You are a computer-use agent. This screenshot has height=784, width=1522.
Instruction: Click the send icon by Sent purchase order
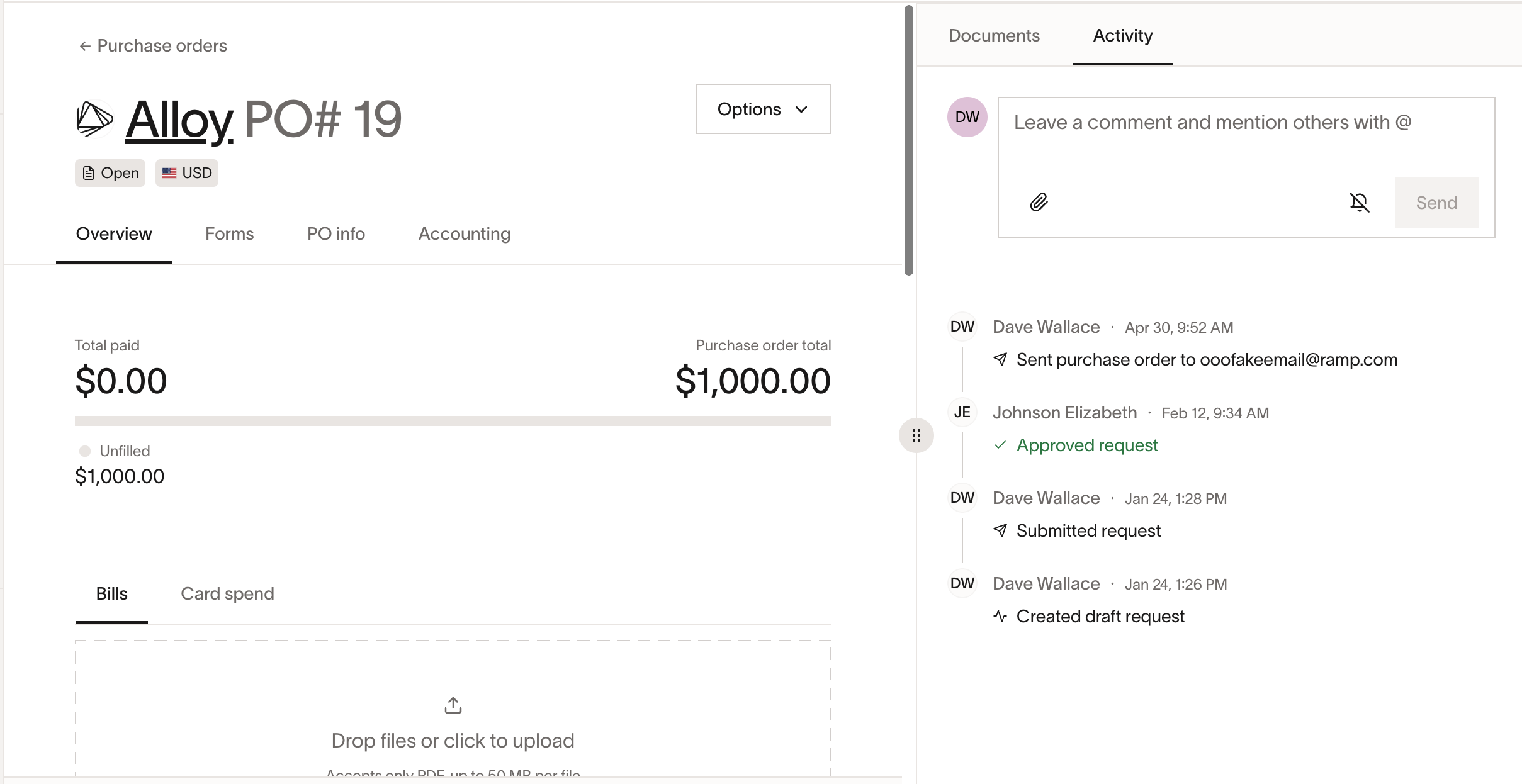[1000, 359]
